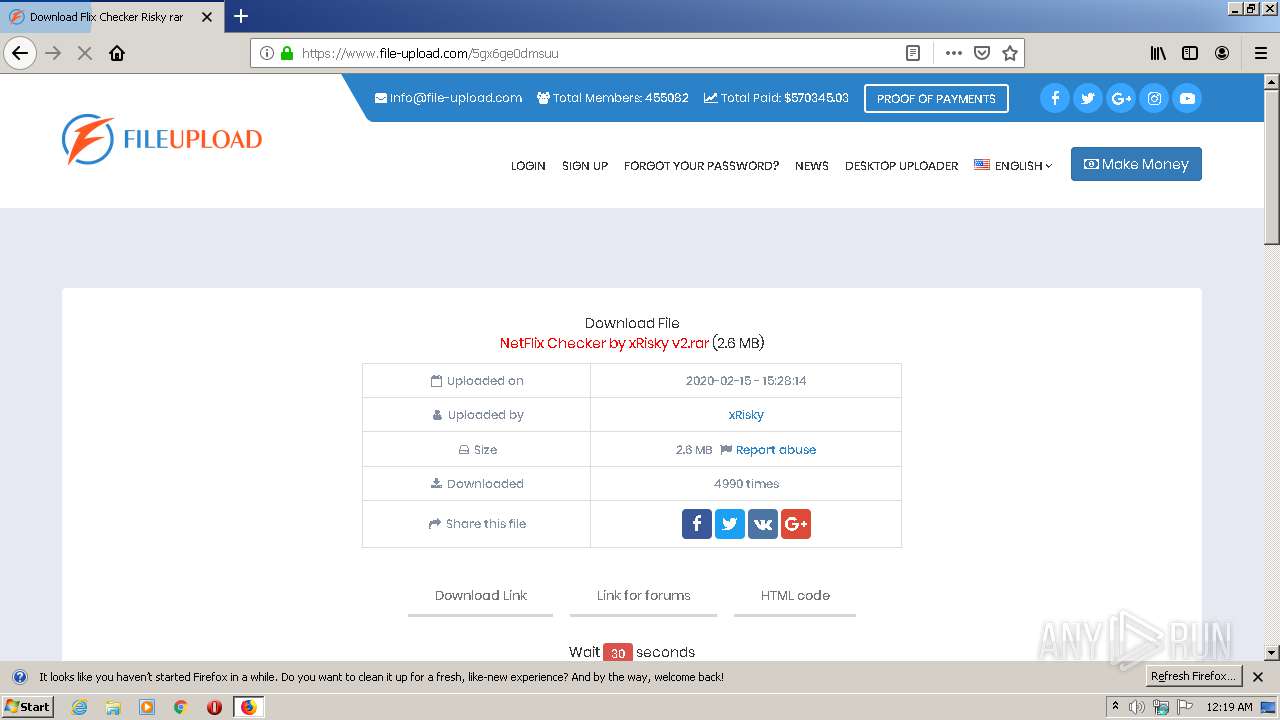Close the Download Flix Checker tab

coord(207,17)
